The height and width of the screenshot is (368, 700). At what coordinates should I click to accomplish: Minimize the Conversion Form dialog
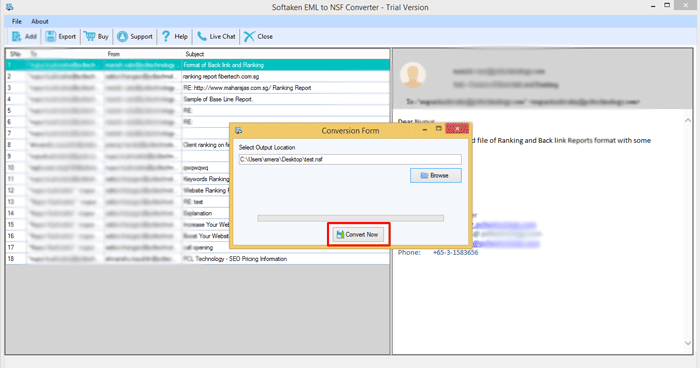(425, 129)
